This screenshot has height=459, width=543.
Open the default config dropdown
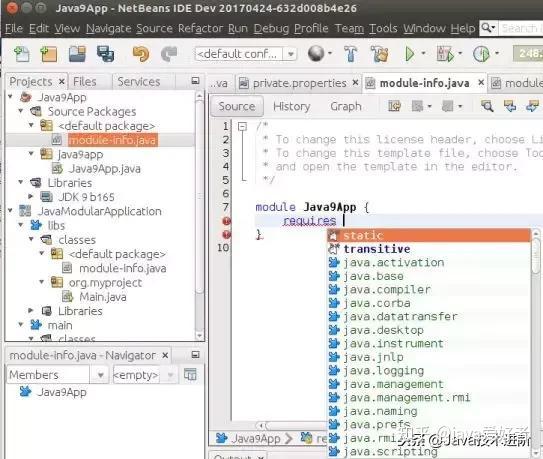coord(291,54)
